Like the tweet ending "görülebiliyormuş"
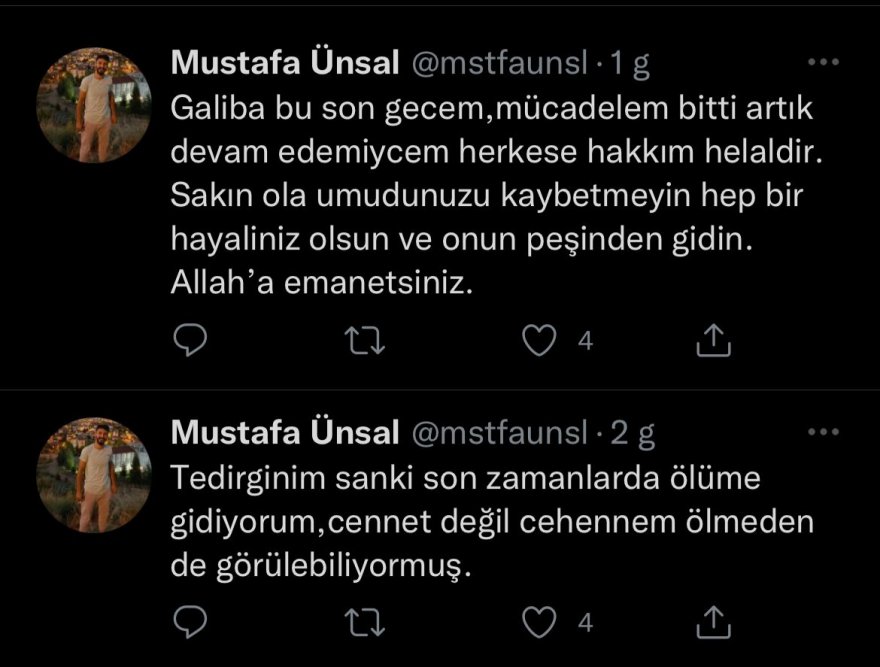This screenshot has width=880, height=667. pyautogui.click(x=540, y=622)
